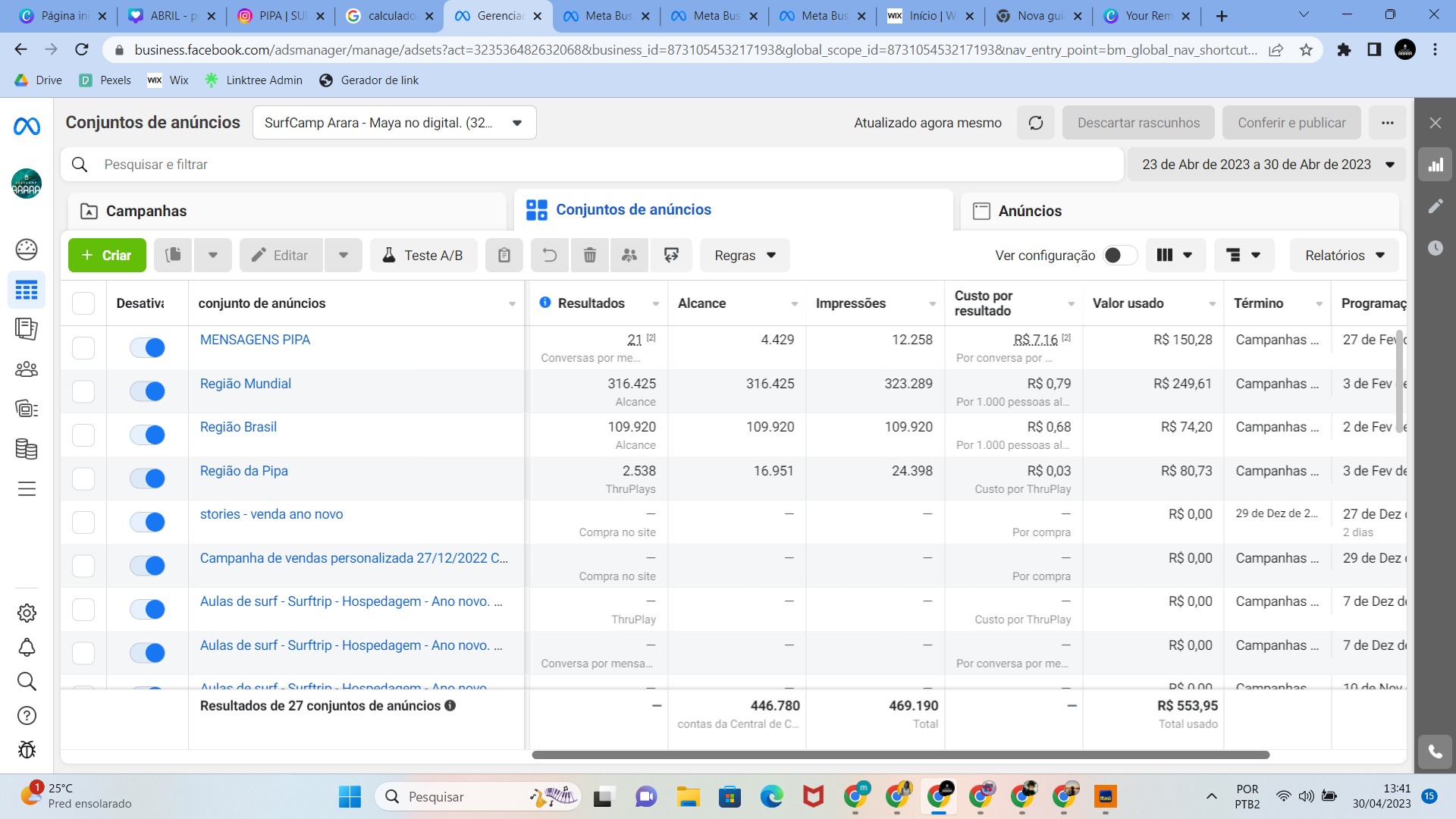This screenshot has width=1456, height=819.
Task: Open the charts panel icon on right sidebar
Action: [x=1436, y=165]
